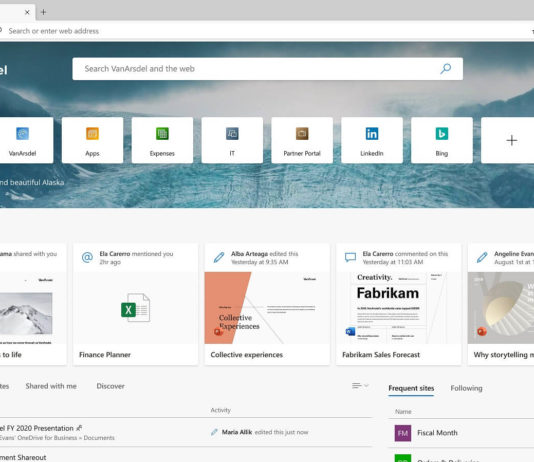Open the Apps quick link tile
The image size is (534, 462).
click(92, 140)
